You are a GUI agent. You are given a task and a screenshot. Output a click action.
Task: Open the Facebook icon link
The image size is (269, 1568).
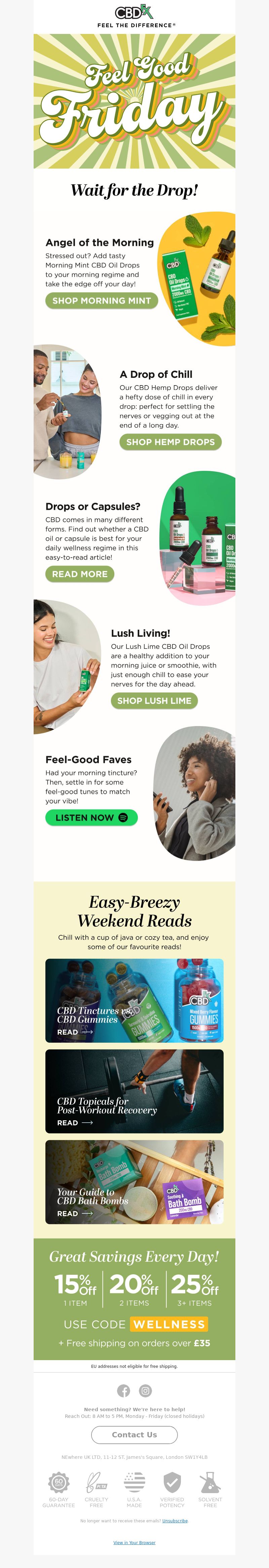pos(124,1390)
